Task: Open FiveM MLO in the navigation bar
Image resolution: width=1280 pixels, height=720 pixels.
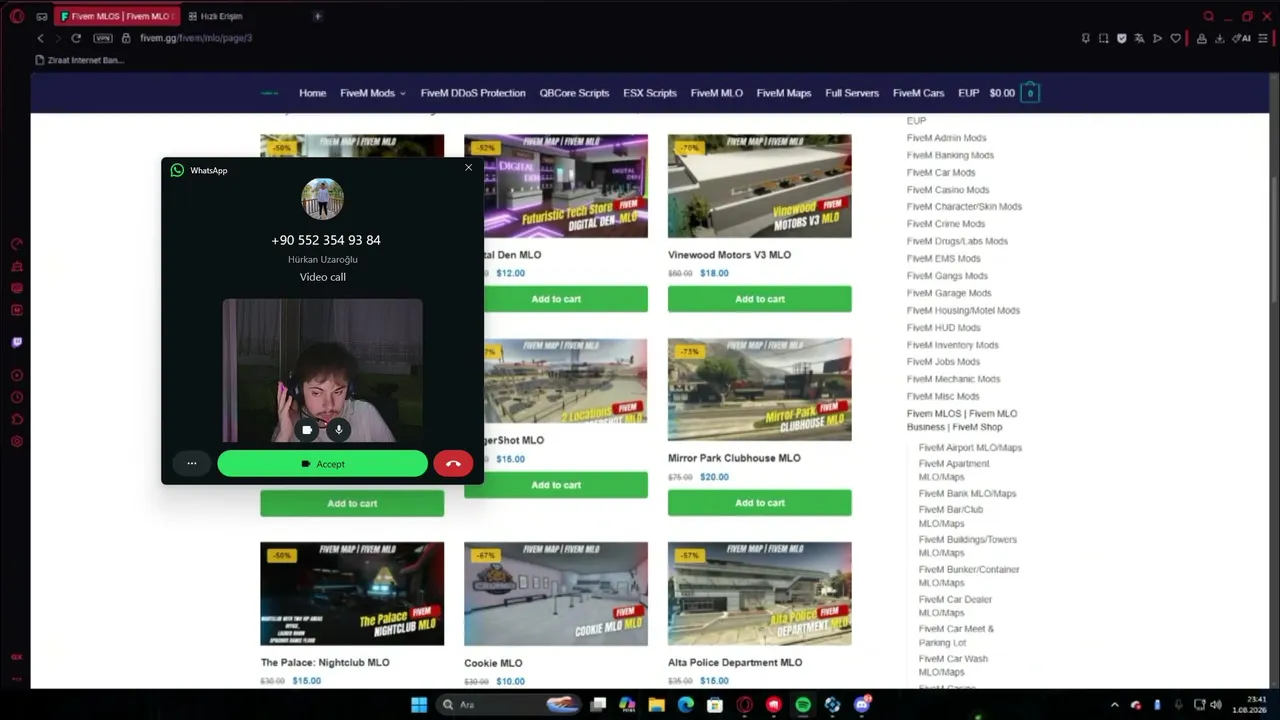Action: [716, 93]
